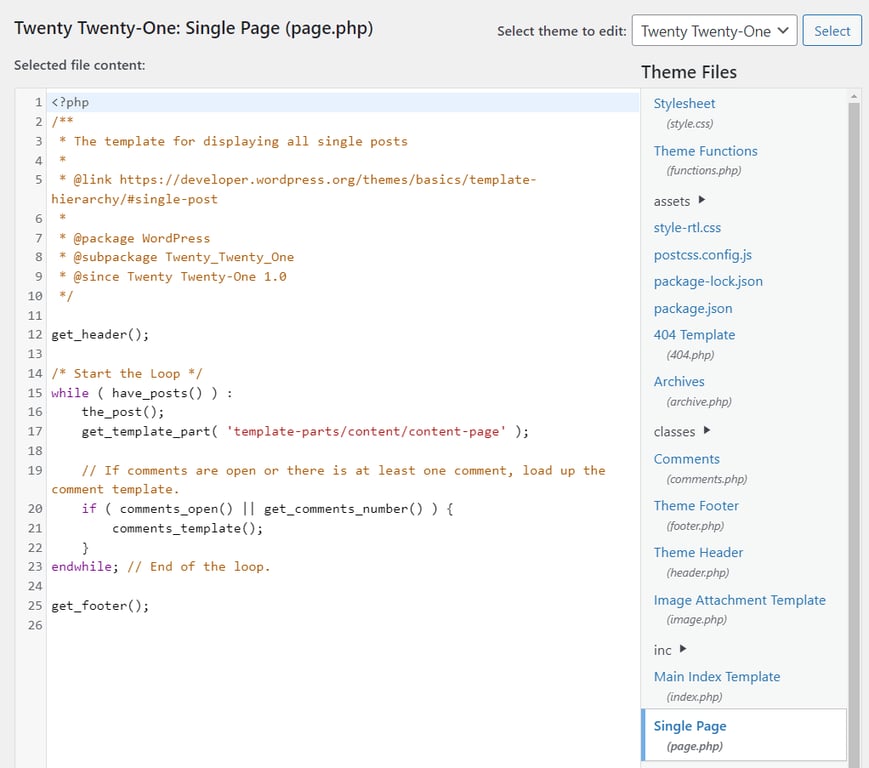
Task: Open the package-lock.json file
Action: 706,281
